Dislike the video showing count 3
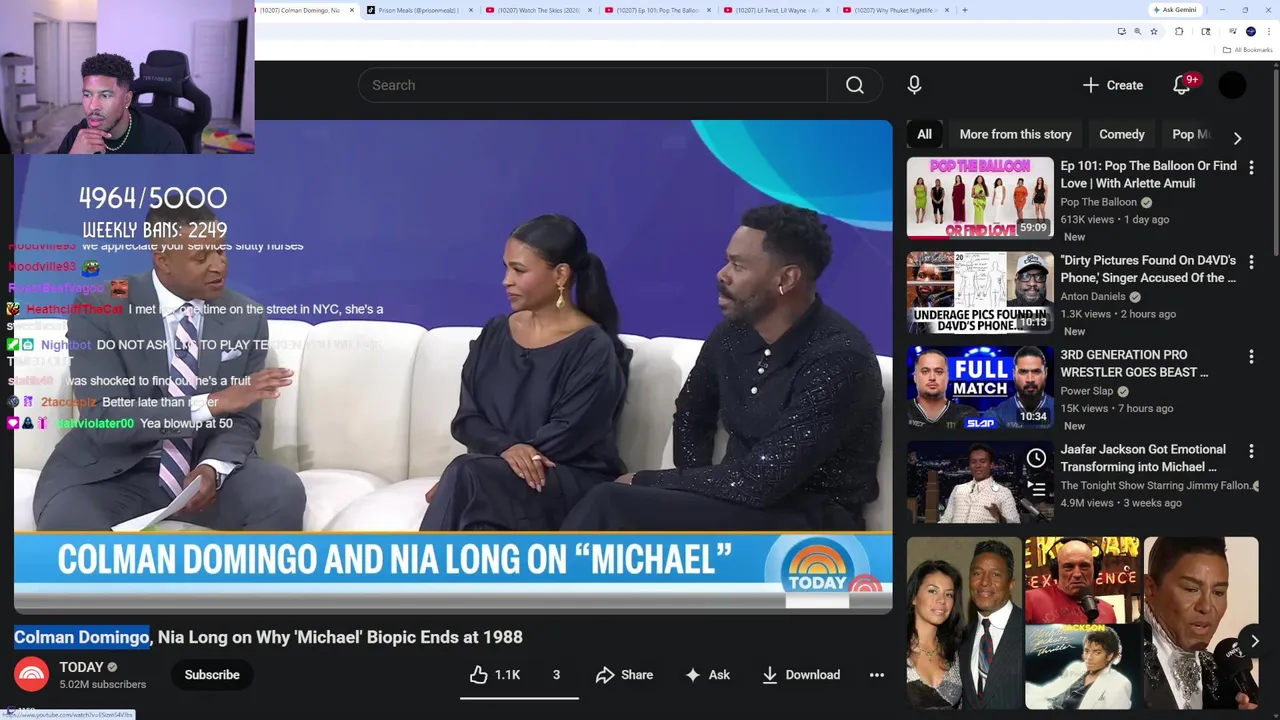 click(x=556, y=675)
